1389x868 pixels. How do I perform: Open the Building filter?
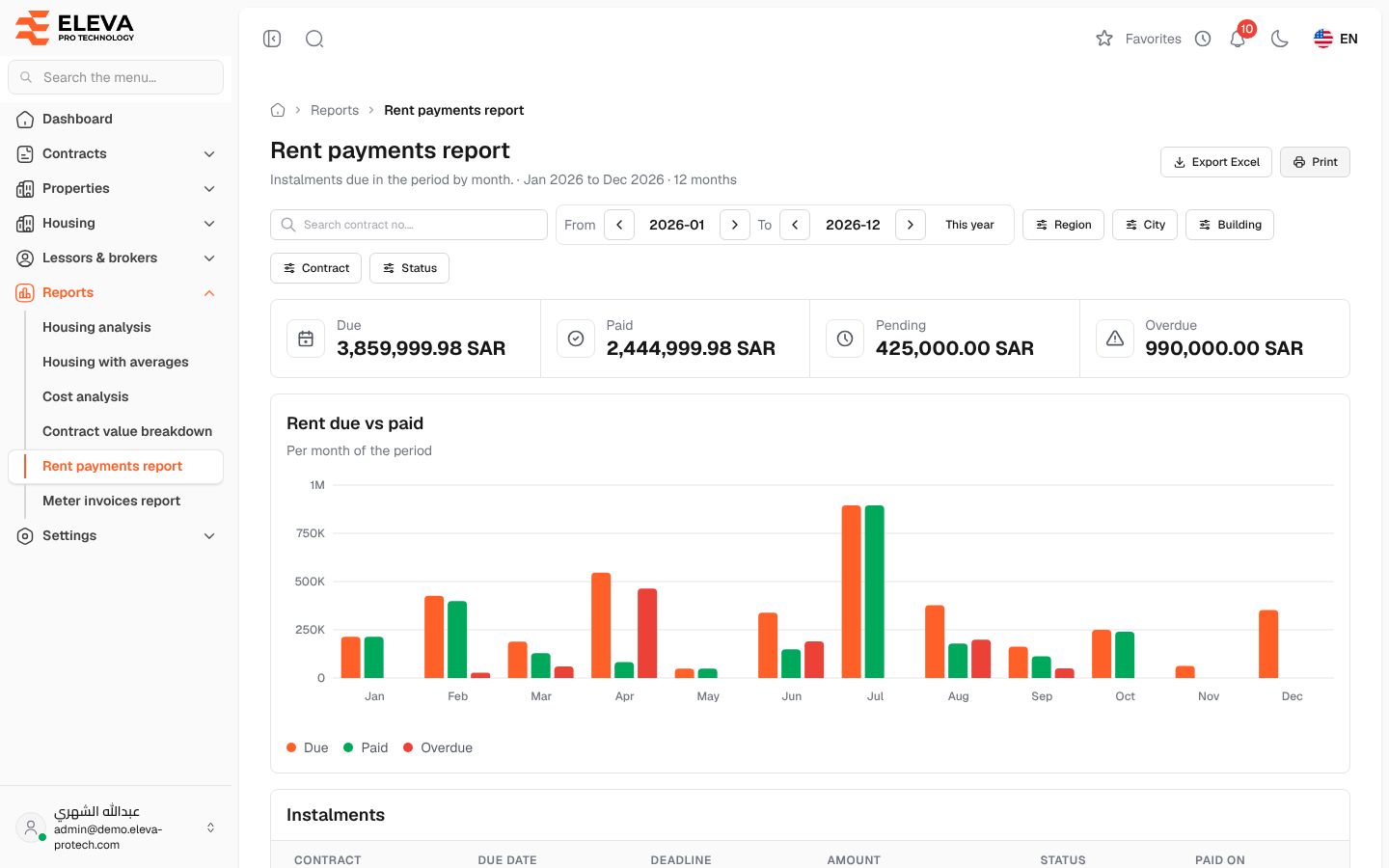(1230, 225)
